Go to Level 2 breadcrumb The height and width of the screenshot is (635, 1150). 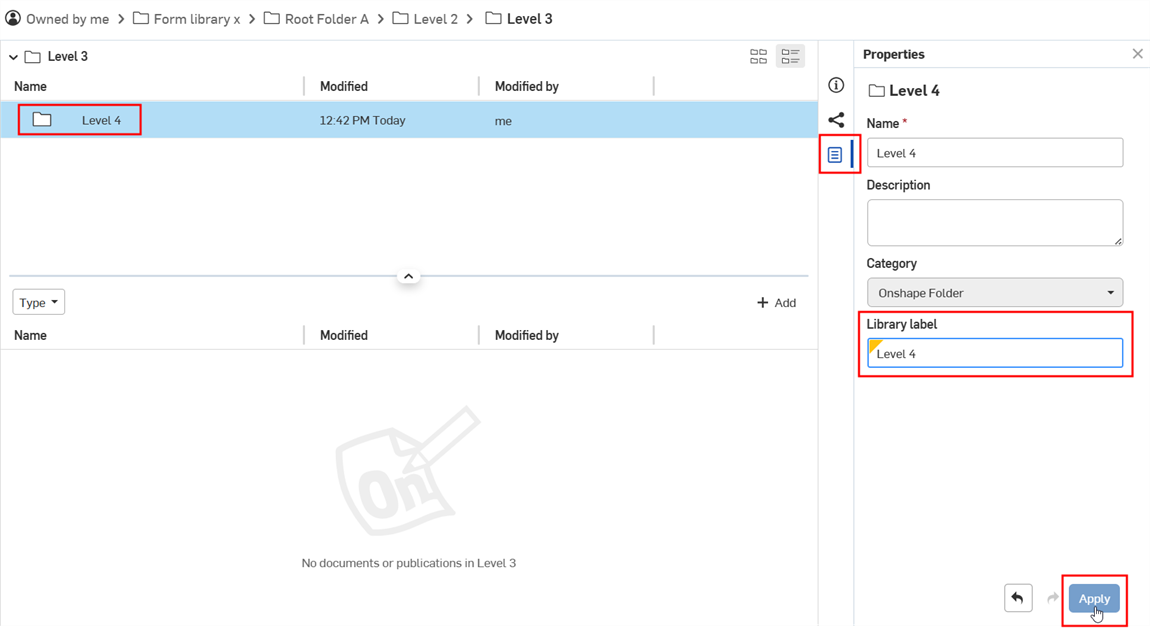tap(435, 19)
